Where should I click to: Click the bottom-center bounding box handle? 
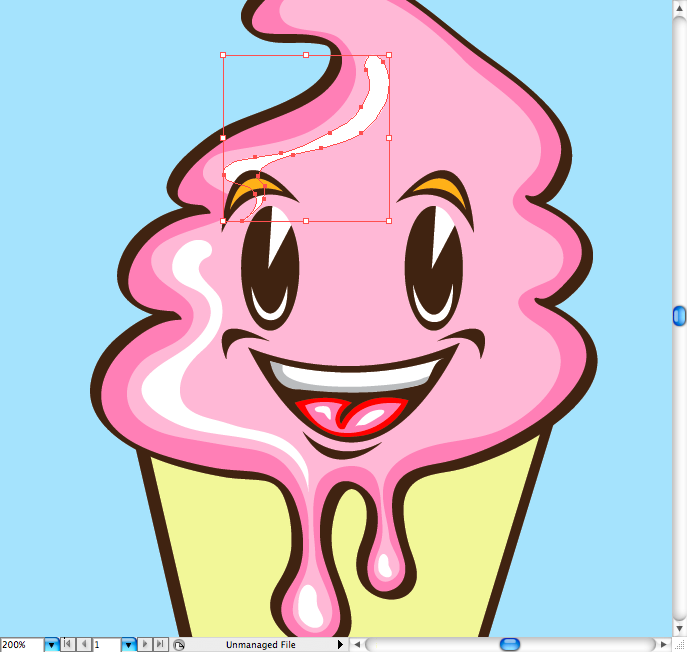point(306,220)
